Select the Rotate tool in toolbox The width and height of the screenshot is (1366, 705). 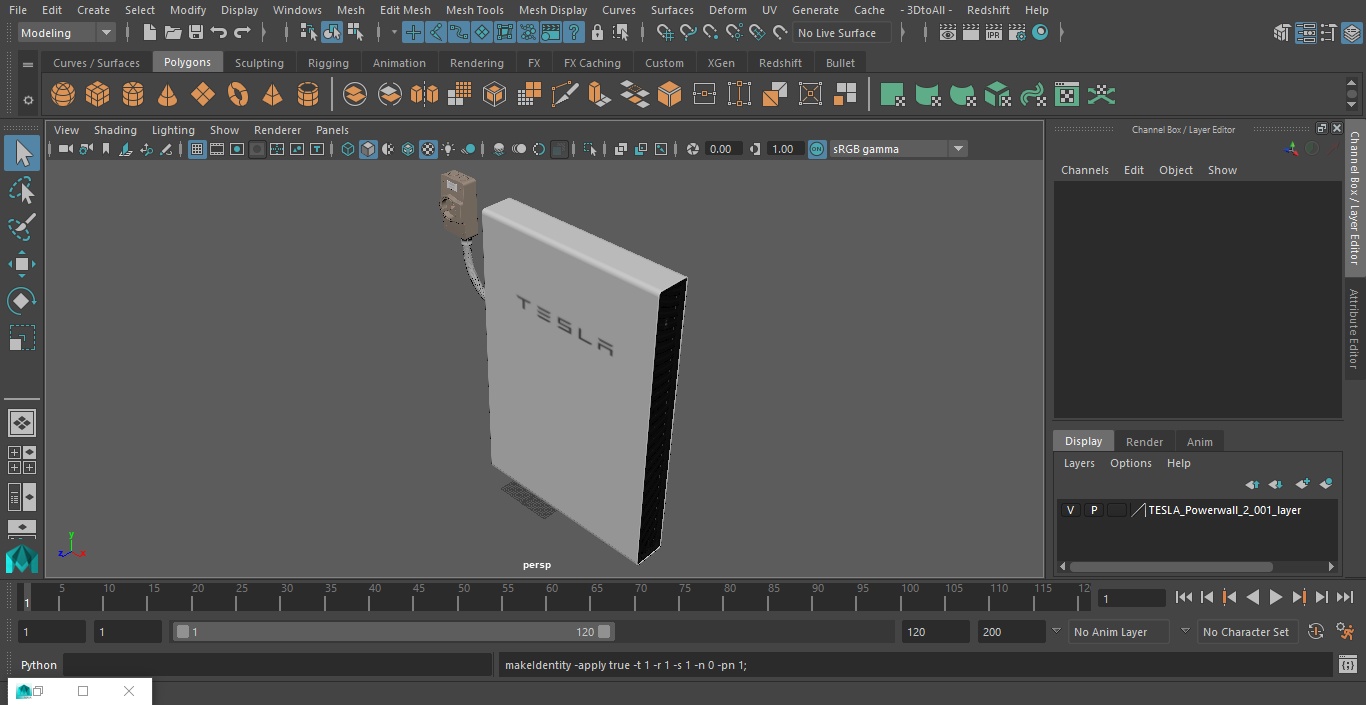[21, 301]
